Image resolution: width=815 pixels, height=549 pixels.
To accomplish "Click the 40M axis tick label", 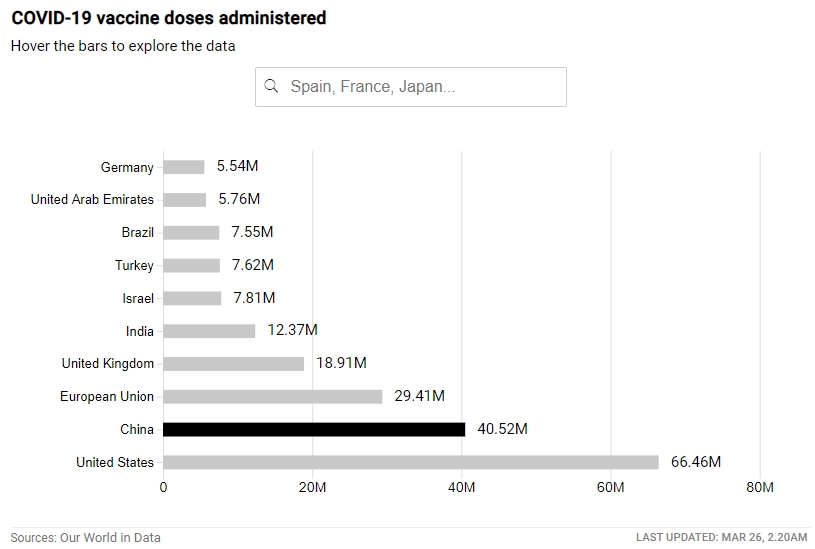I will pyautogui.click(x=462, y=487).
